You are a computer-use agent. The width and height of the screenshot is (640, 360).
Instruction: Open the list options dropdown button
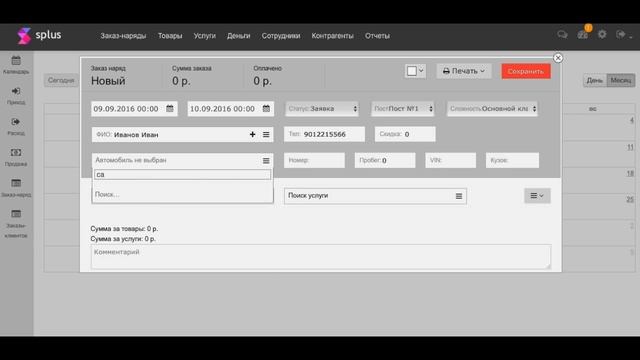click(x=537, y=196)
